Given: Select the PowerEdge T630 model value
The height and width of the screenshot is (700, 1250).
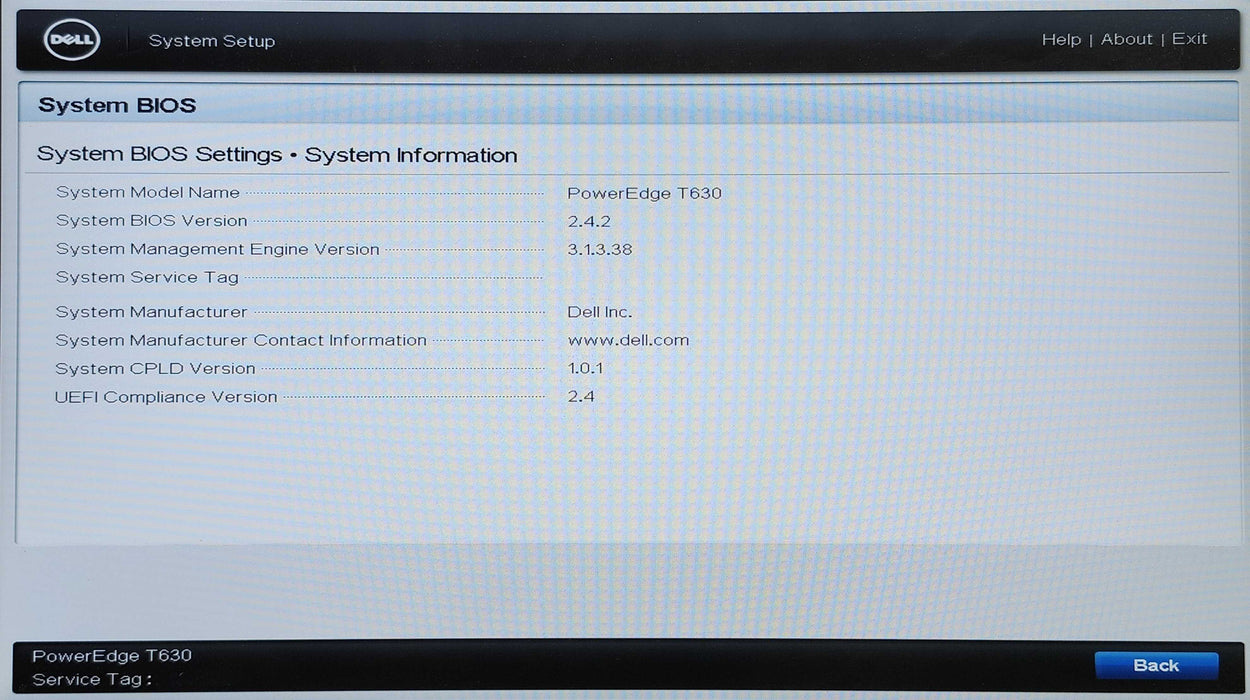Looking at the screenshot, I should (x=644, y=193).
